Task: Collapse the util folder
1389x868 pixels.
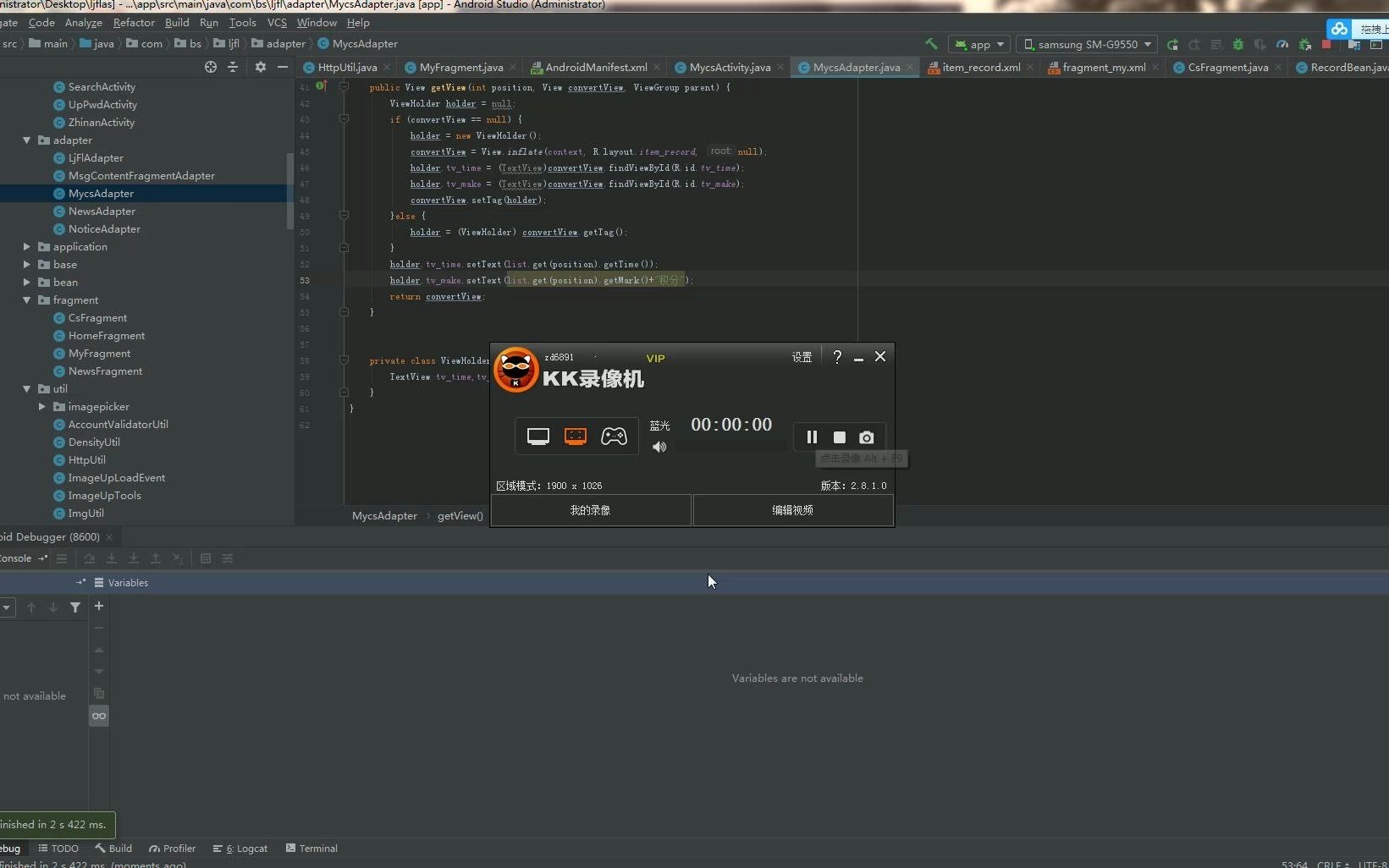Action: [27, 389]
